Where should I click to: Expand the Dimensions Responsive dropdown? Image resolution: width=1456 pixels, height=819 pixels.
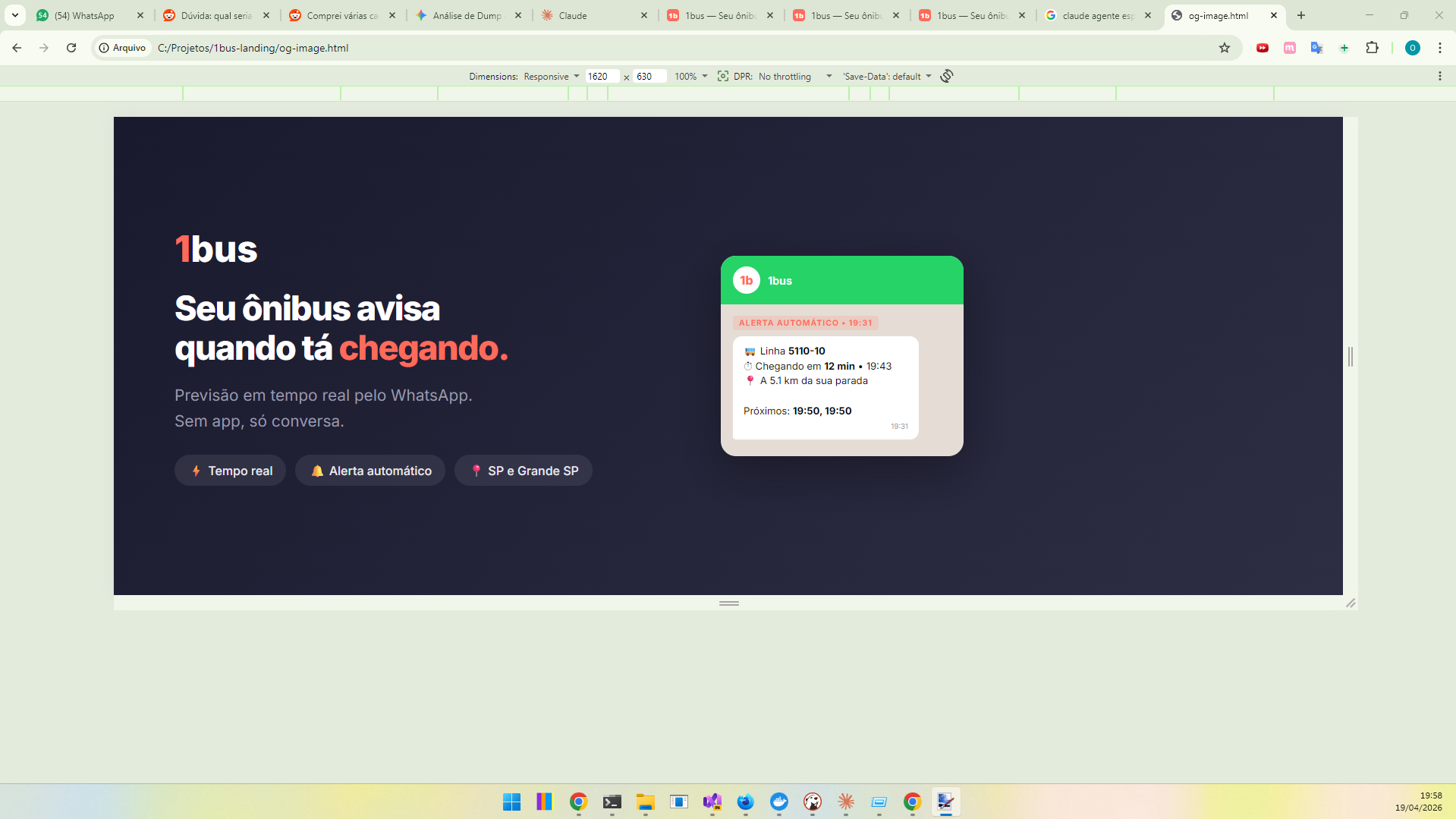pyautogui.click(x=552, y=77)
